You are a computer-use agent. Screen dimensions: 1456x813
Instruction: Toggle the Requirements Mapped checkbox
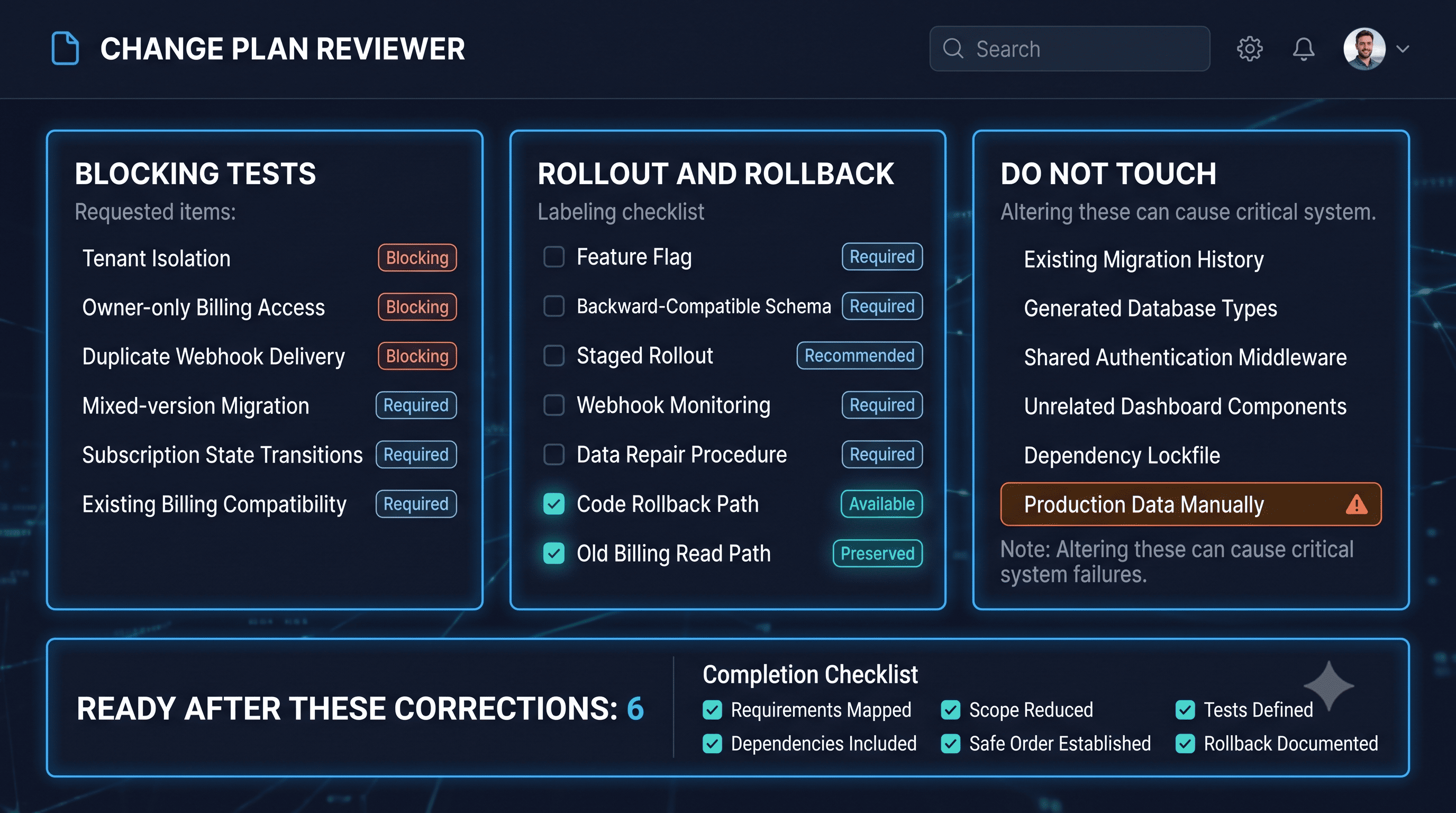pyautogui.click(x=712, y=710)
